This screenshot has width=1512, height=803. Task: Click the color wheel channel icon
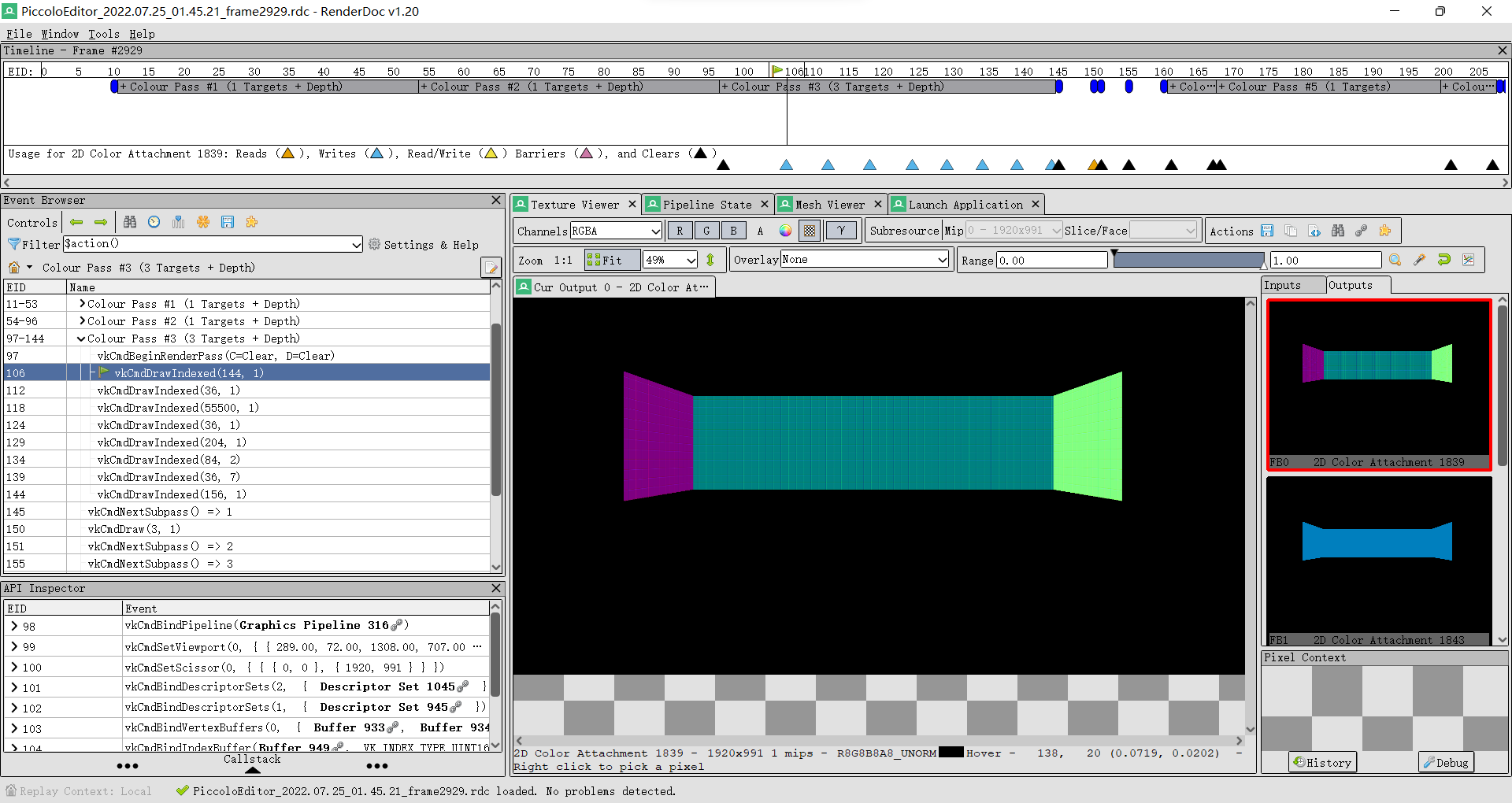pyautogui.click(x=785, y=231)
